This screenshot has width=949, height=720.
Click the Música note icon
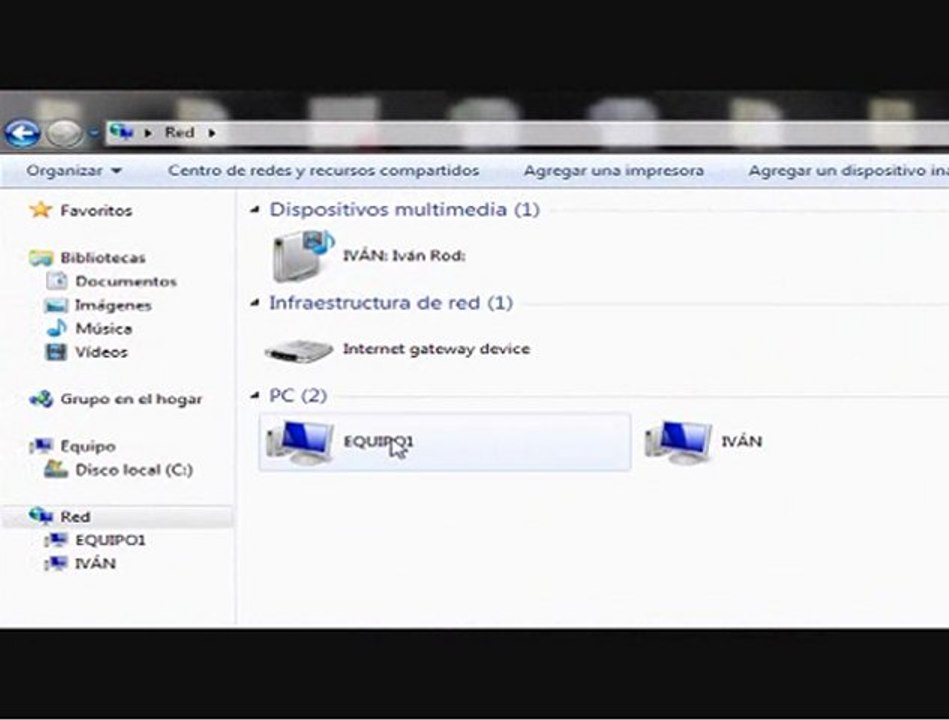(56, 328)
